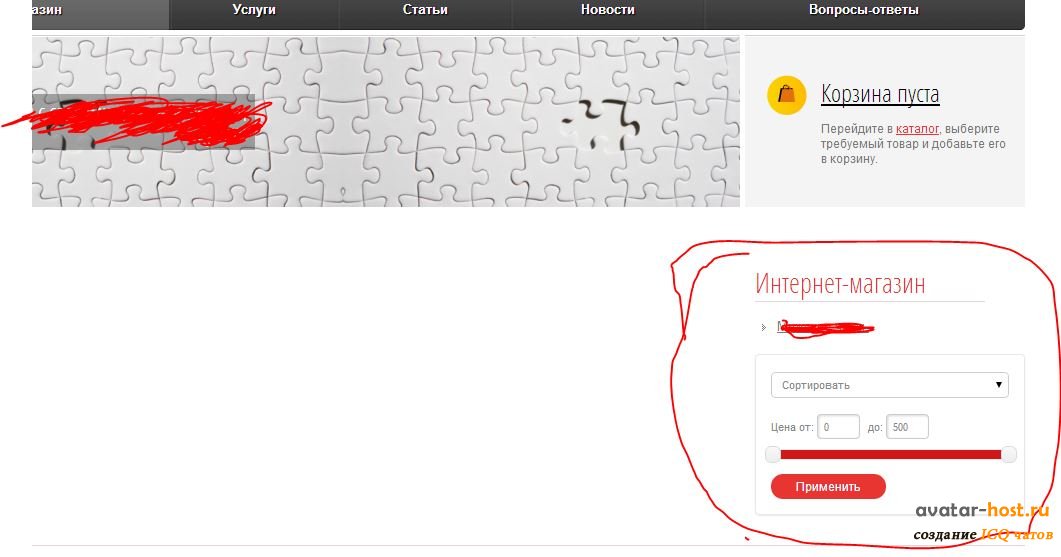Focus the Цена от input field
The image size is (1061, 557).
838,427
